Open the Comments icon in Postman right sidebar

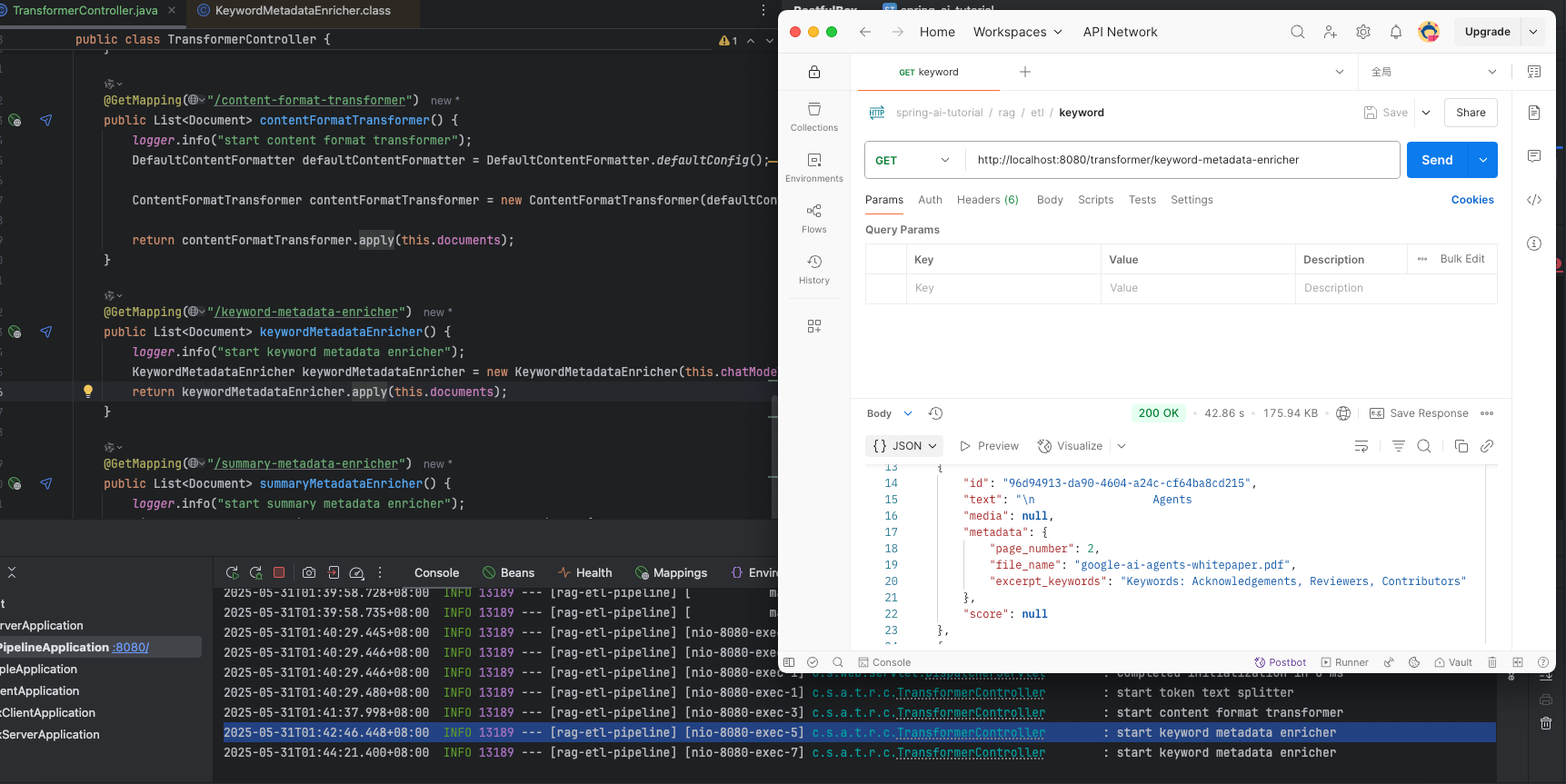coord(1534,156)
